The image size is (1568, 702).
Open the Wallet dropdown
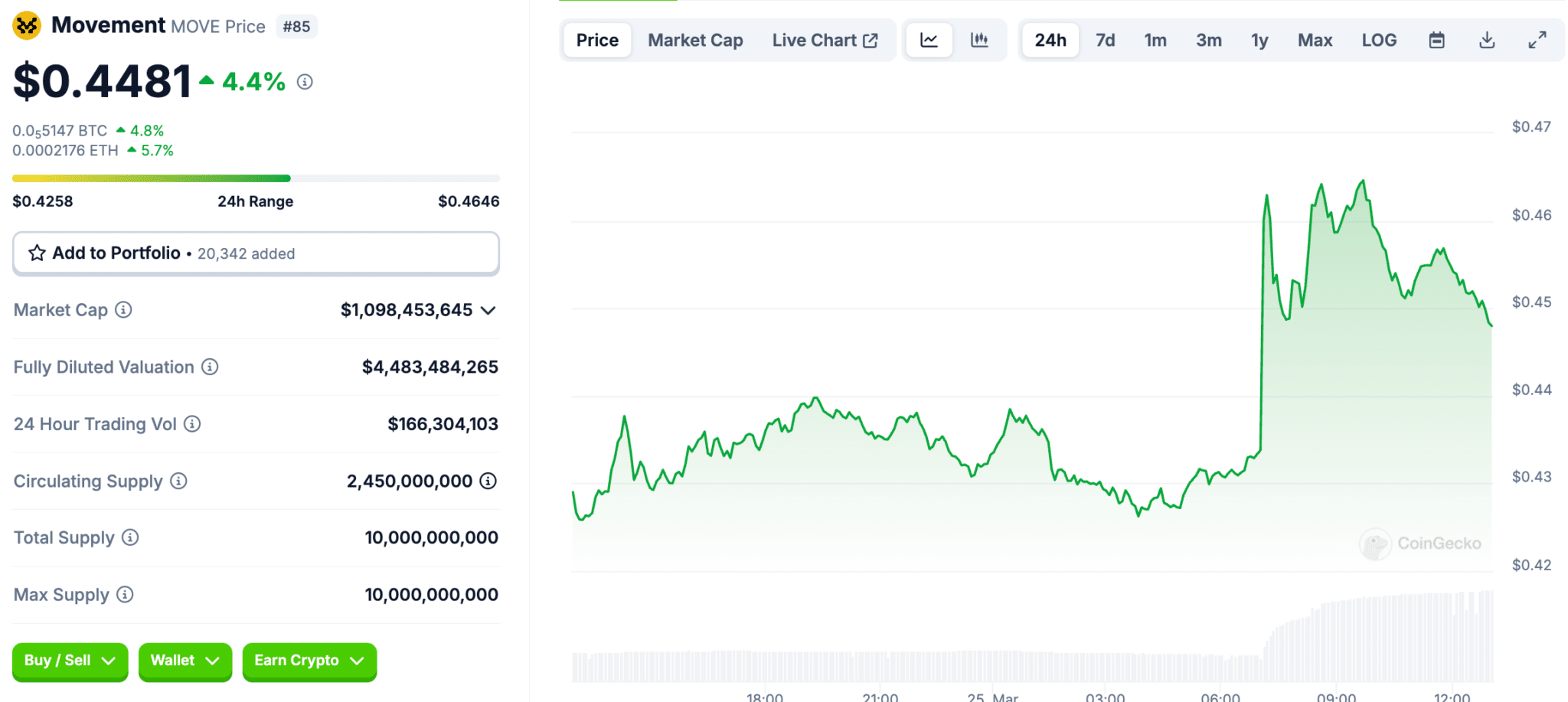185,661
